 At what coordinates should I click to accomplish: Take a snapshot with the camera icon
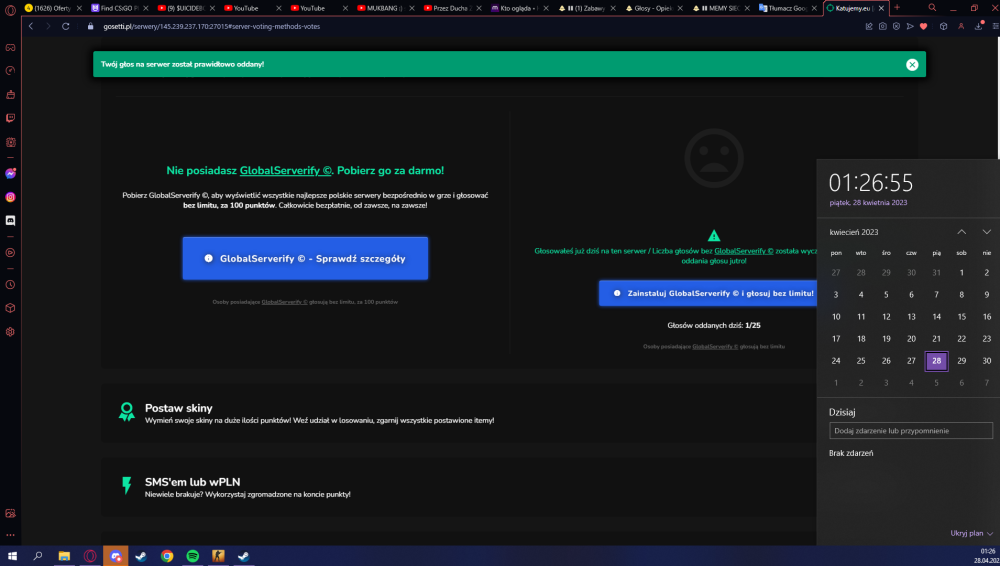click(x=883, y=26)
